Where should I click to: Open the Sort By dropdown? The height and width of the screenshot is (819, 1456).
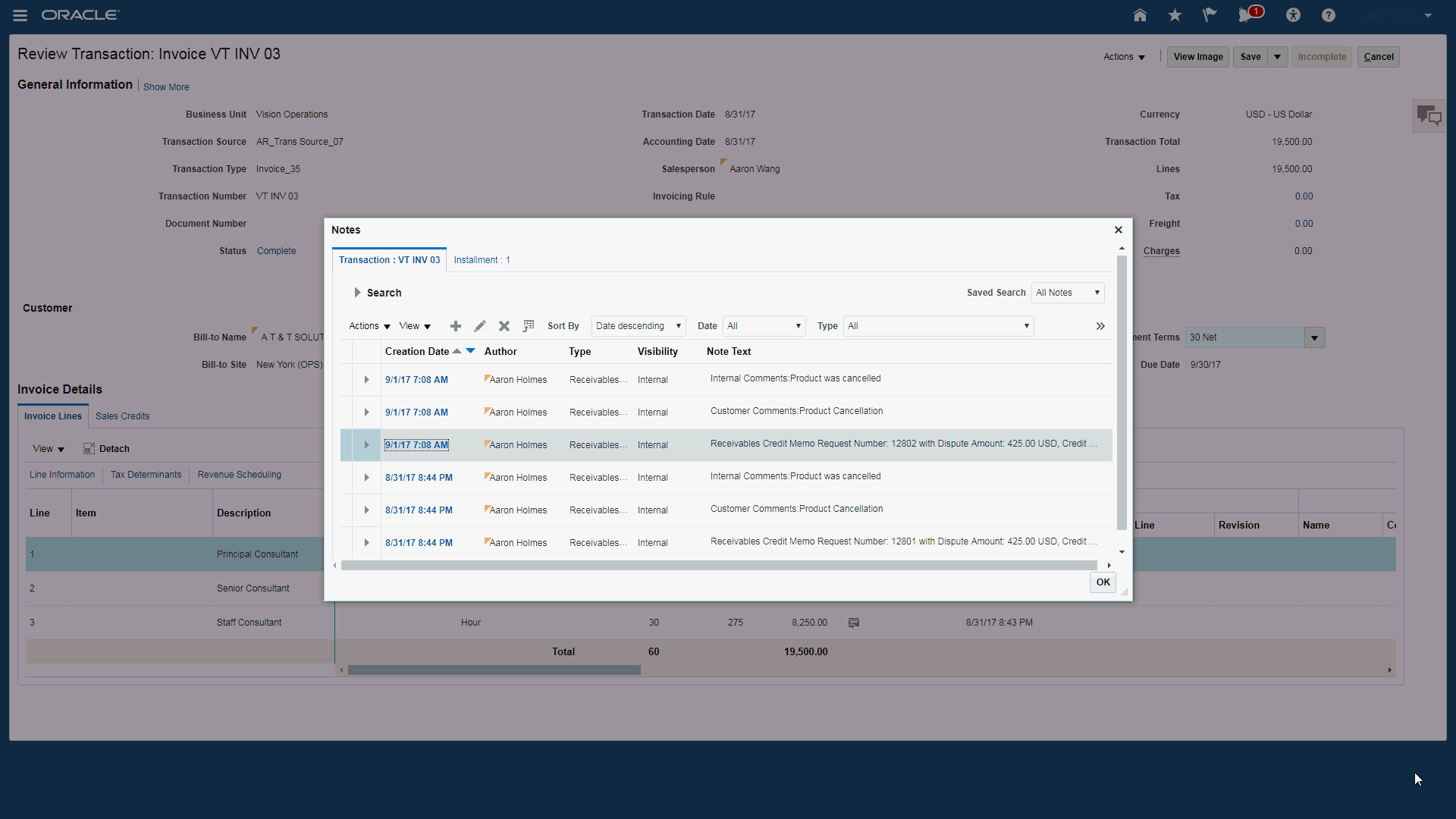tap(638, 326)
